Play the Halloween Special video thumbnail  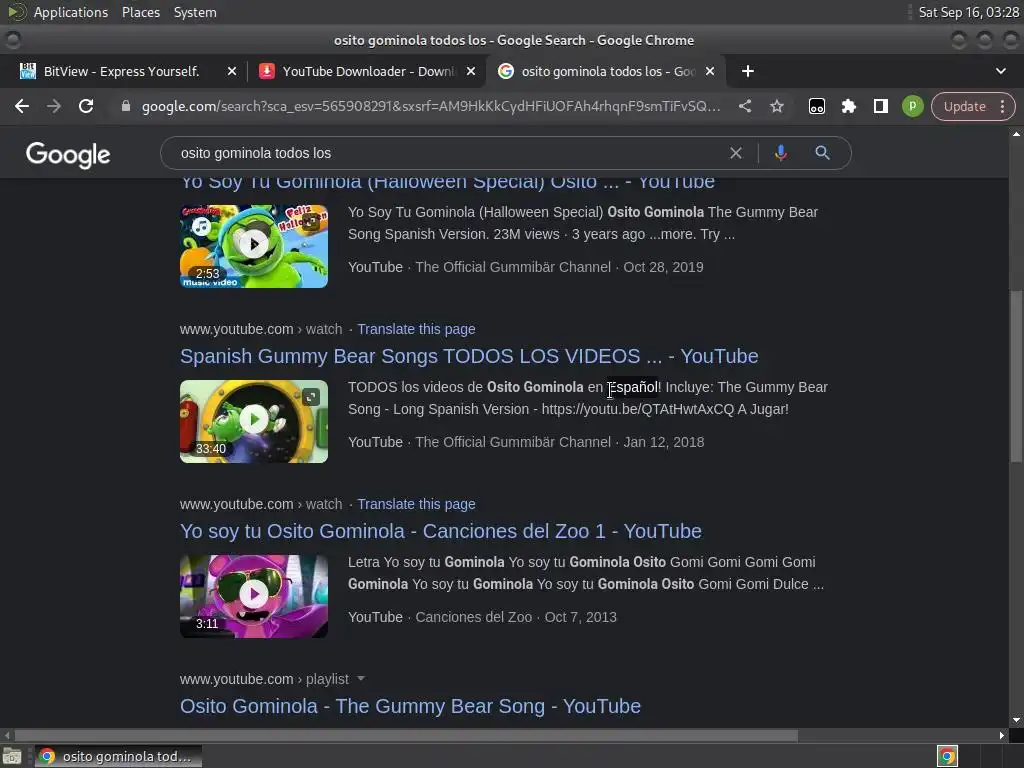pos(253,246)
